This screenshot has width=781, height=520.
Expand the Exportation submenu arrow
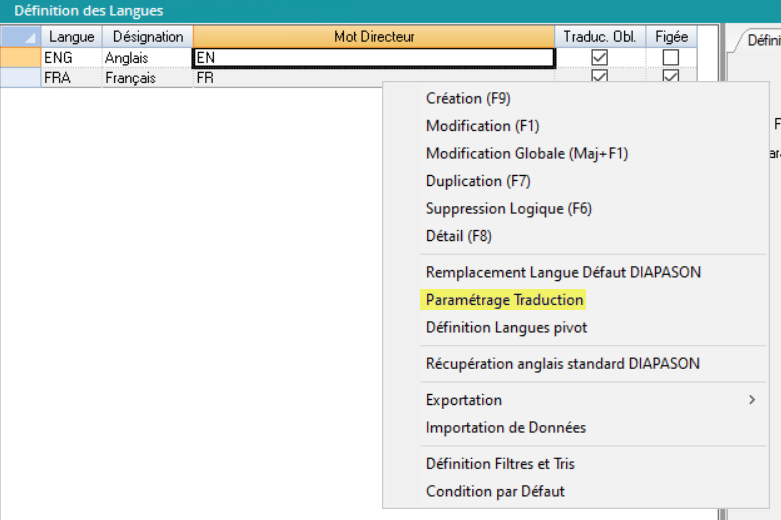pyautogui.click(x=752, y=400)
